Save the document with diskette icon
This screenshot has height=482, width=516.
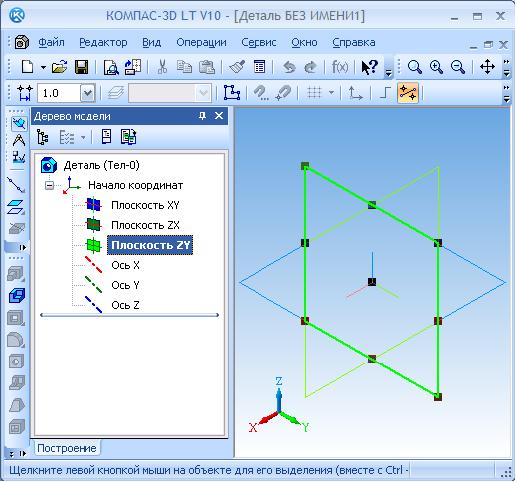point(82,67)
